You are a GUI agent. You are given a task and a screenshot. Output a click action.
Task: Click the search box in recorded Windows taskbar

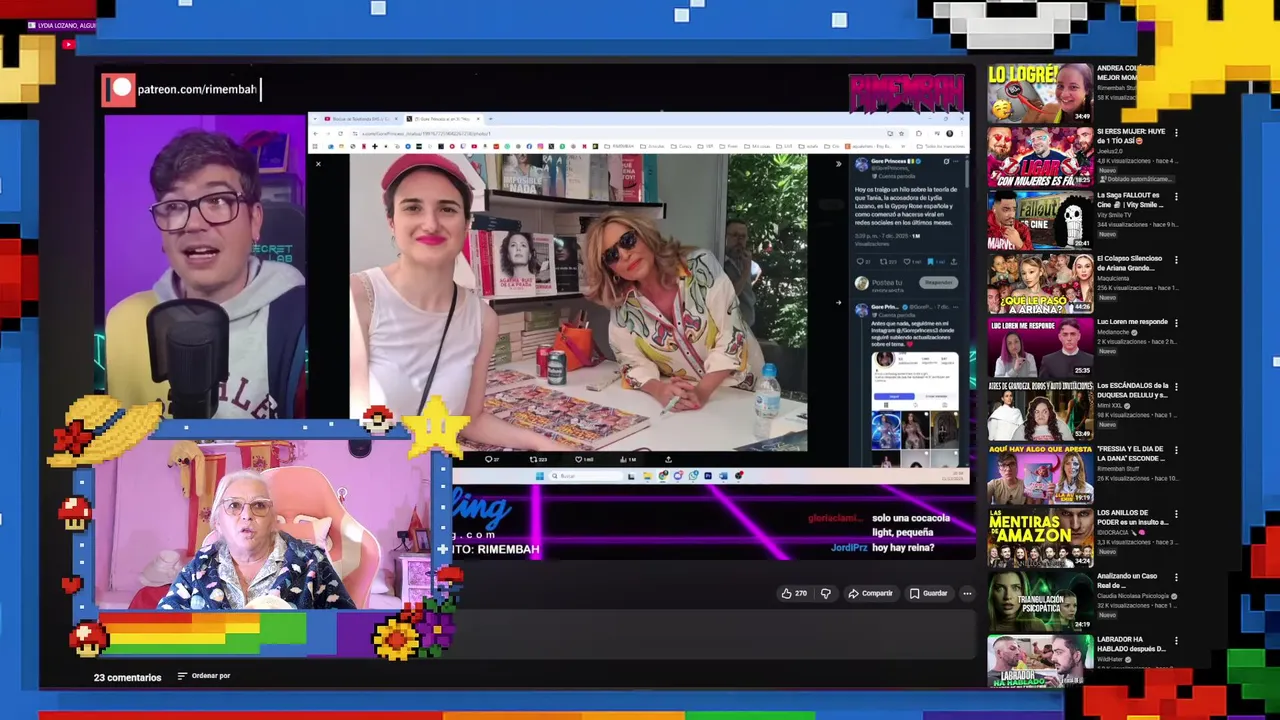pos(585,476)
